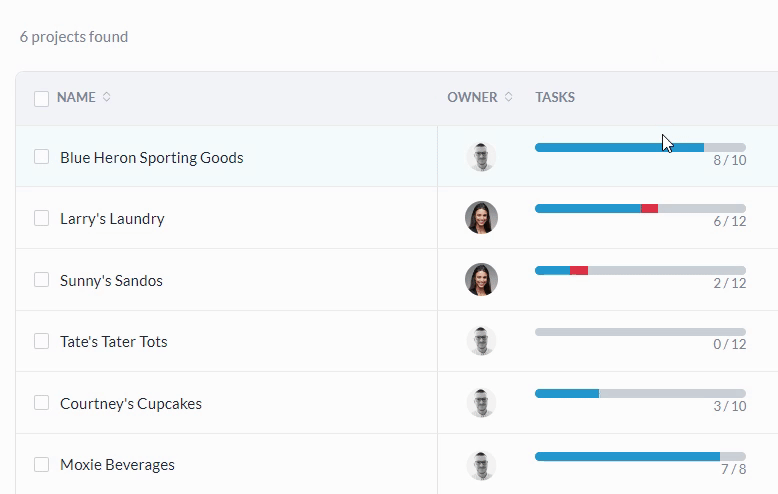Image resolution: width=778 pixels, height=494 pixels.
Task: Click owner avatar in Courtney's Cupcakes row
Action: (481, 403)
